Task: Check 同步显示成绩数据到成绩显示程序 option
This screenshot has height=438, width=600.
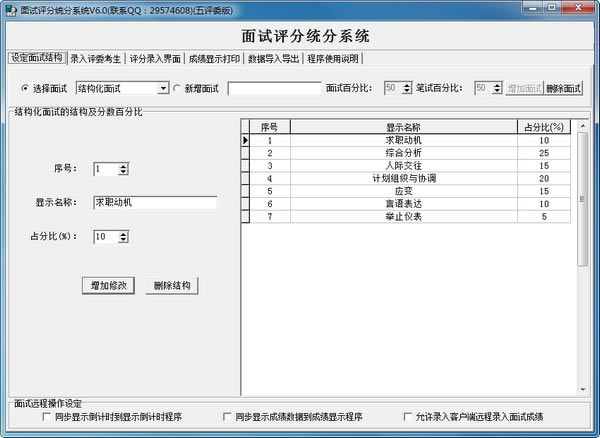Action: pos(226,417)
